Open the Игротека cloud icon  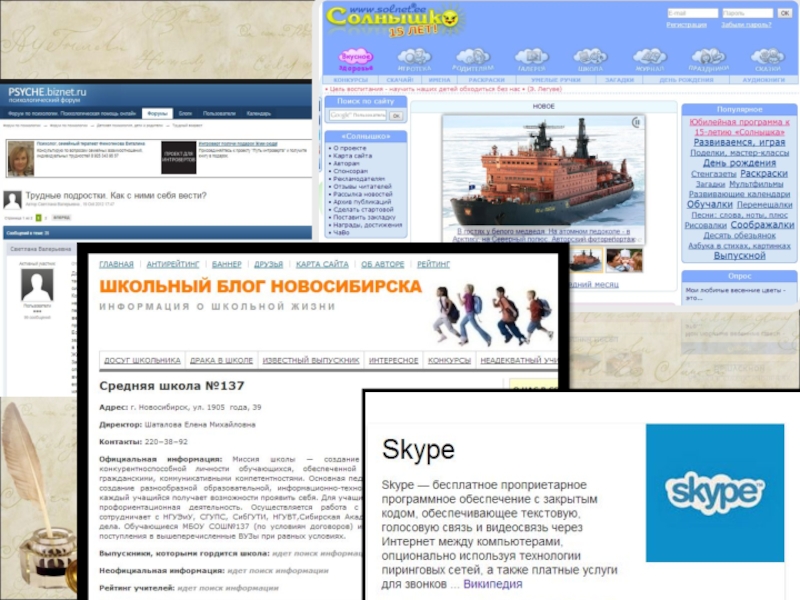pos(414,60)
